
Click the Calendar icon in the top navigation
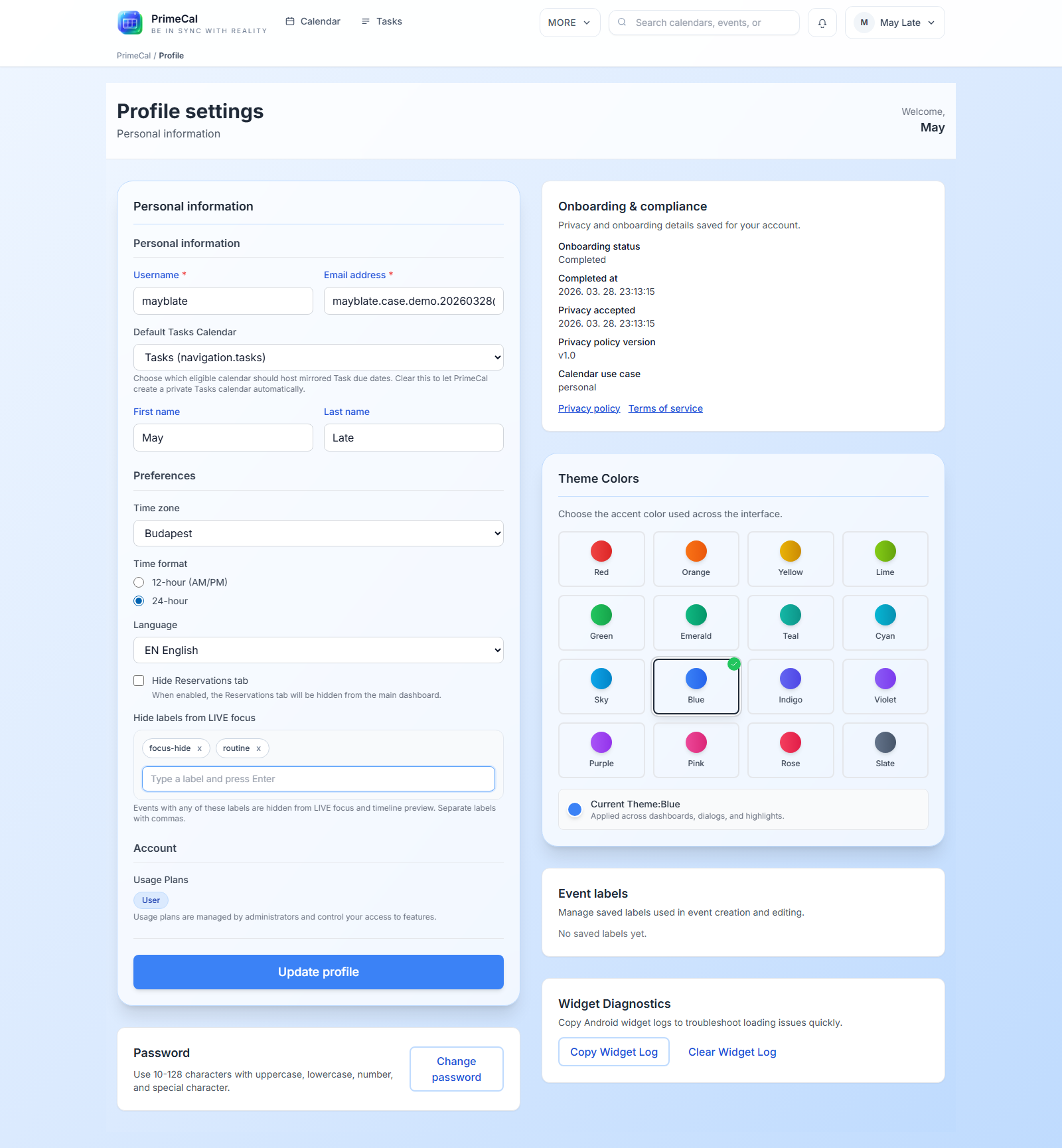290,21
